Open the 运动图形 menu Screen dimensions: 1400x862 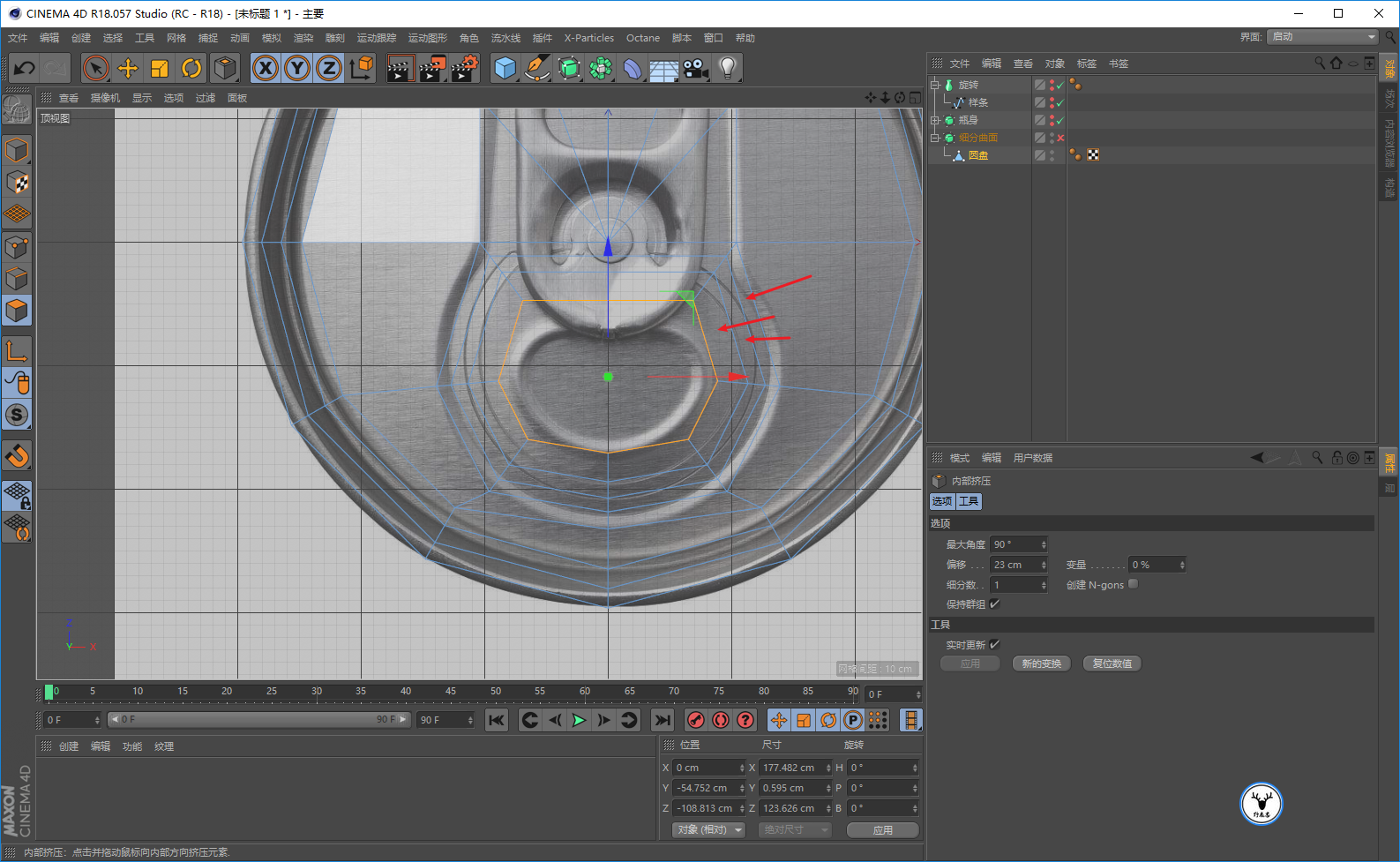(x=427, y=38)
